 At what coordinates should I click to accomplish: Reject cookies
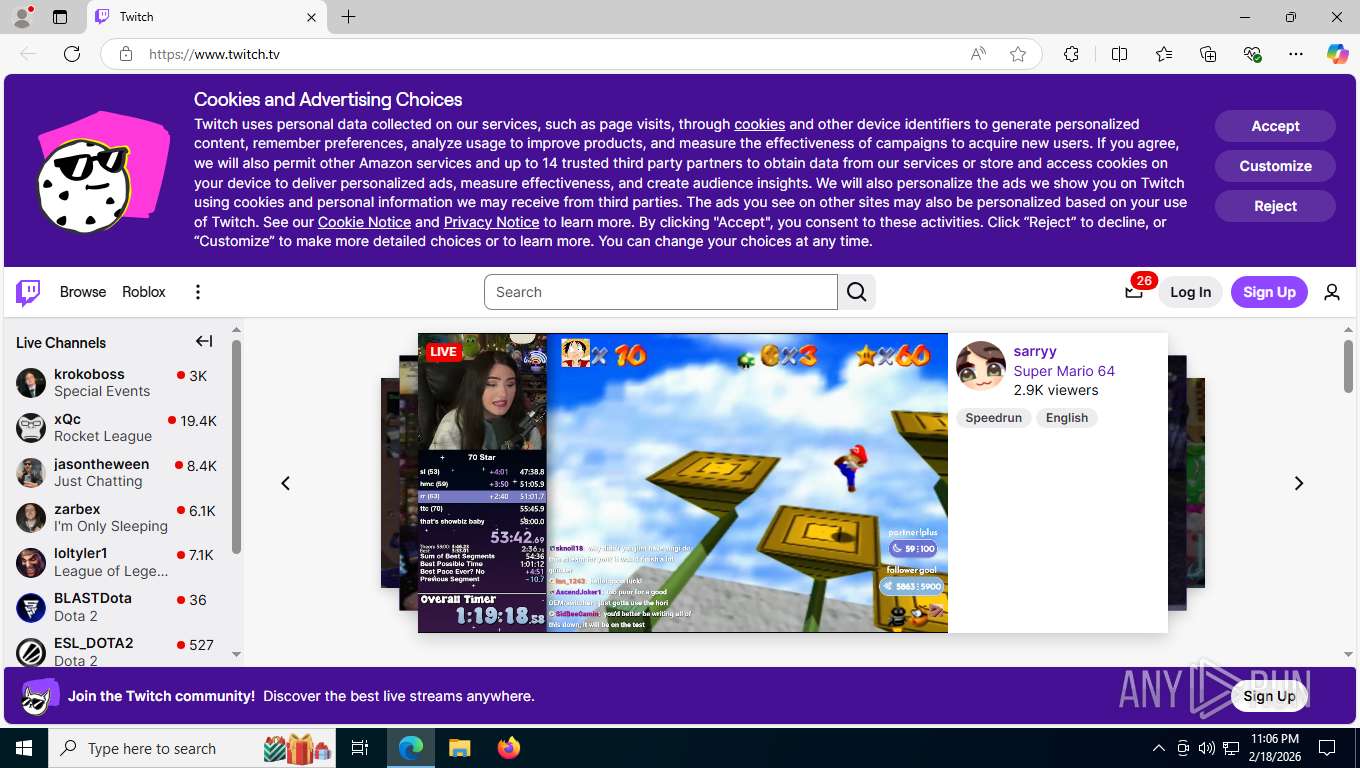1275,206
